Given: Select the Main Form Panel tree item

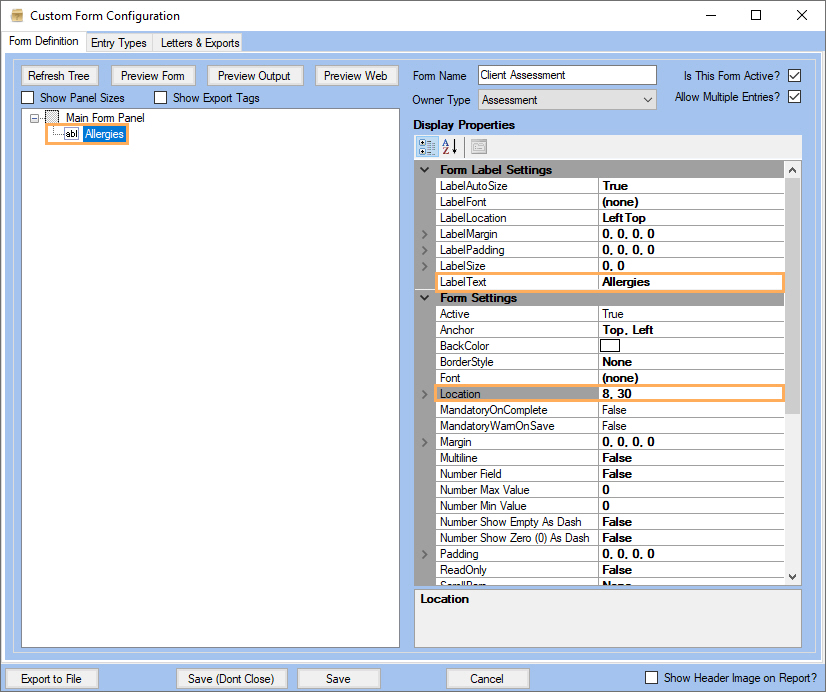Looking at the screenshot, I should point(105,117).
